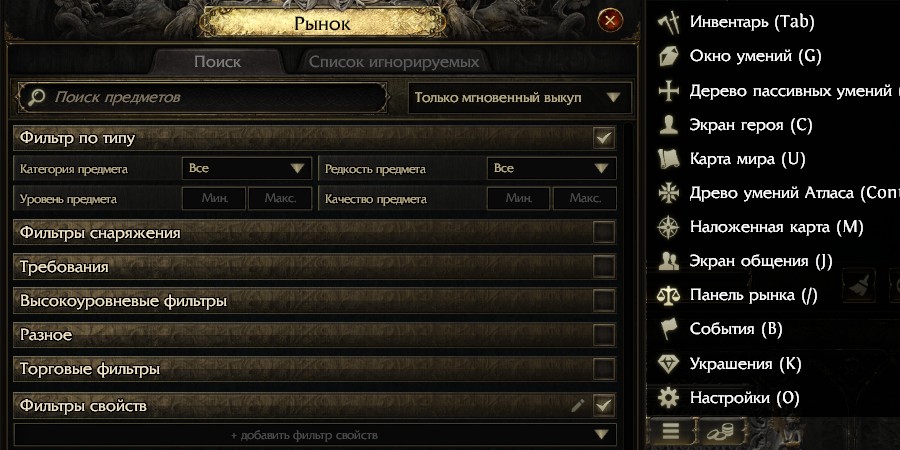Click the hamburger menu button at bottom
The height and width of the screenshot is (450, 900).
coord(671,433)
